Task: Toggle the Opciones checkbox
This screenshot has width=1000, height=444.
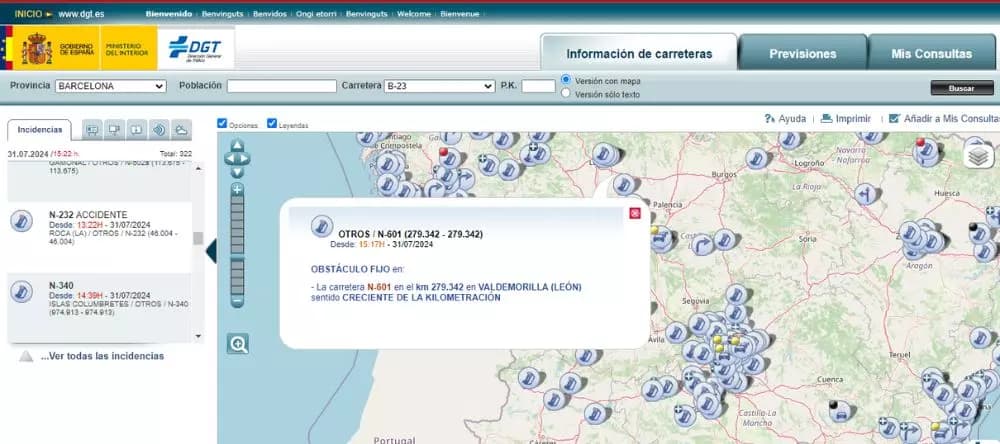Action: coord(222,124)
